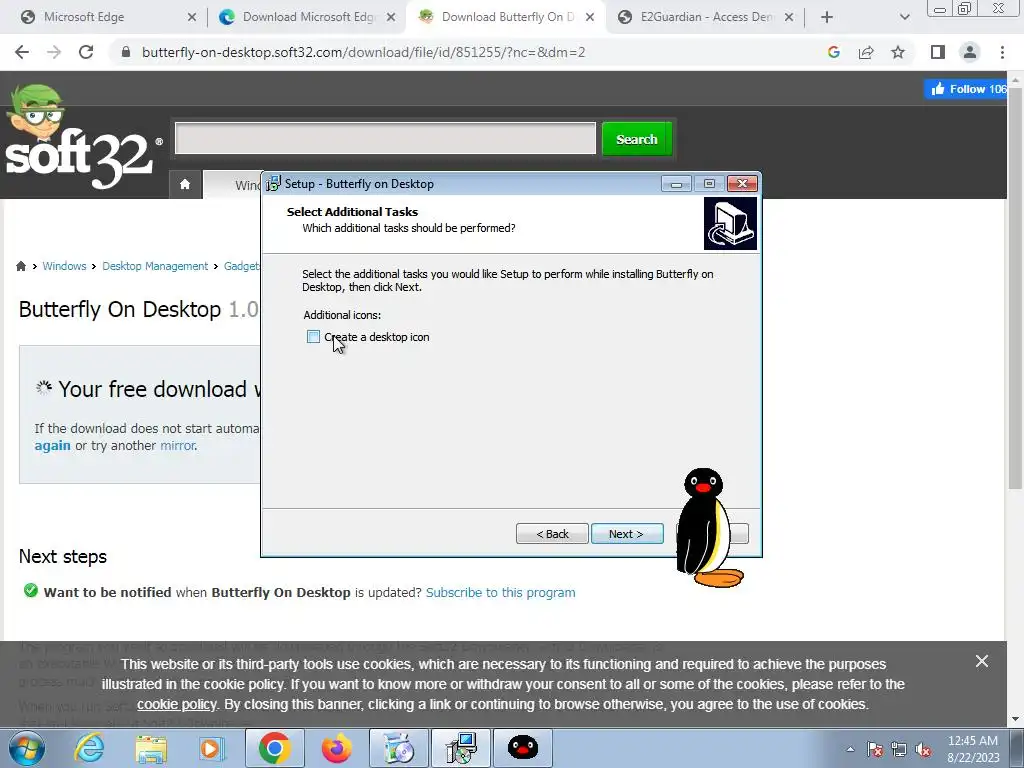Dismiss the cookie banner with X
This screenshot has width=1024, height=768.
coord(982,661)
